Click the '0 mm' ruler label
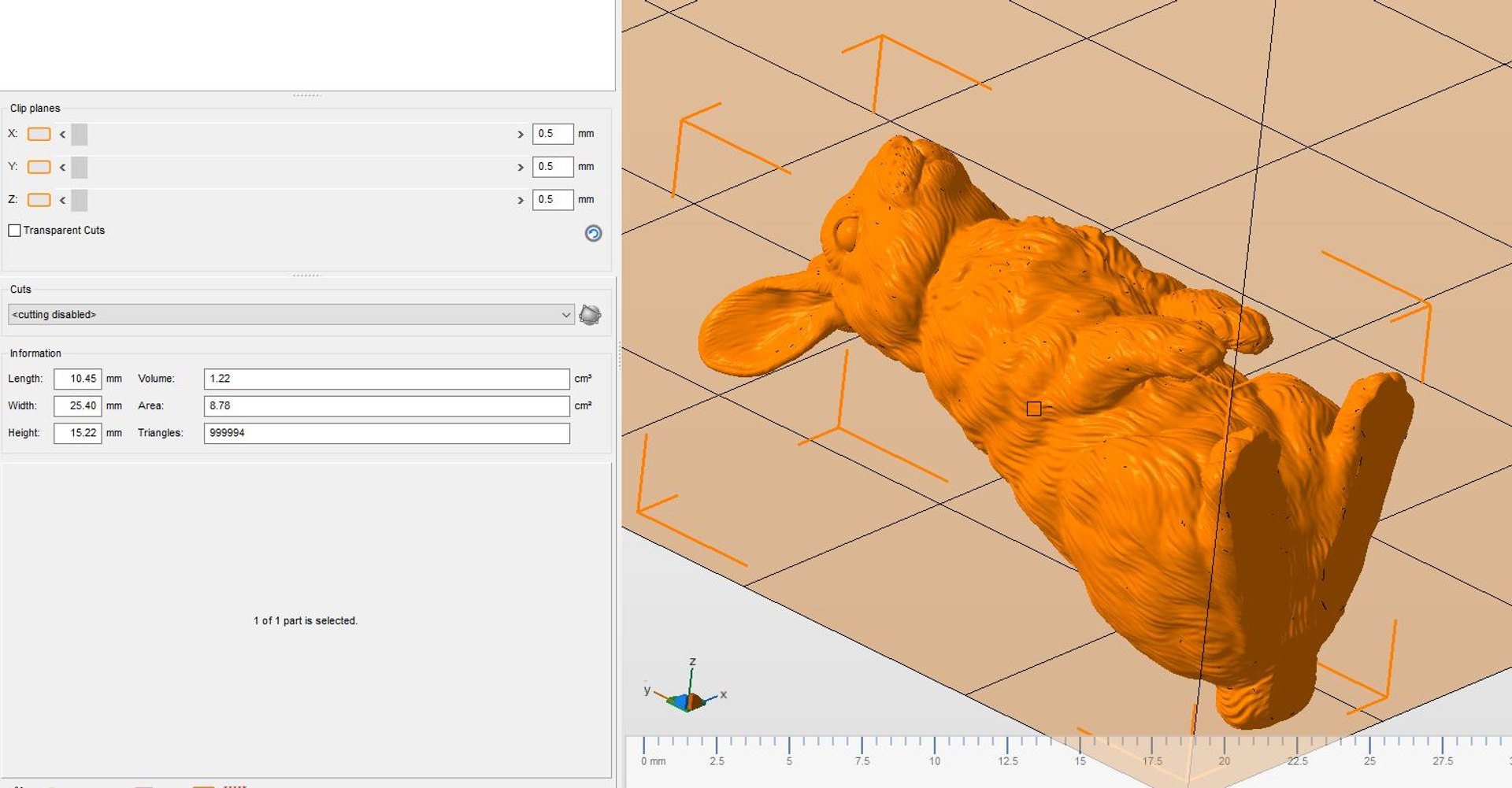Image resolution: width=1512 pixels, height=788 pixels. 653,761
